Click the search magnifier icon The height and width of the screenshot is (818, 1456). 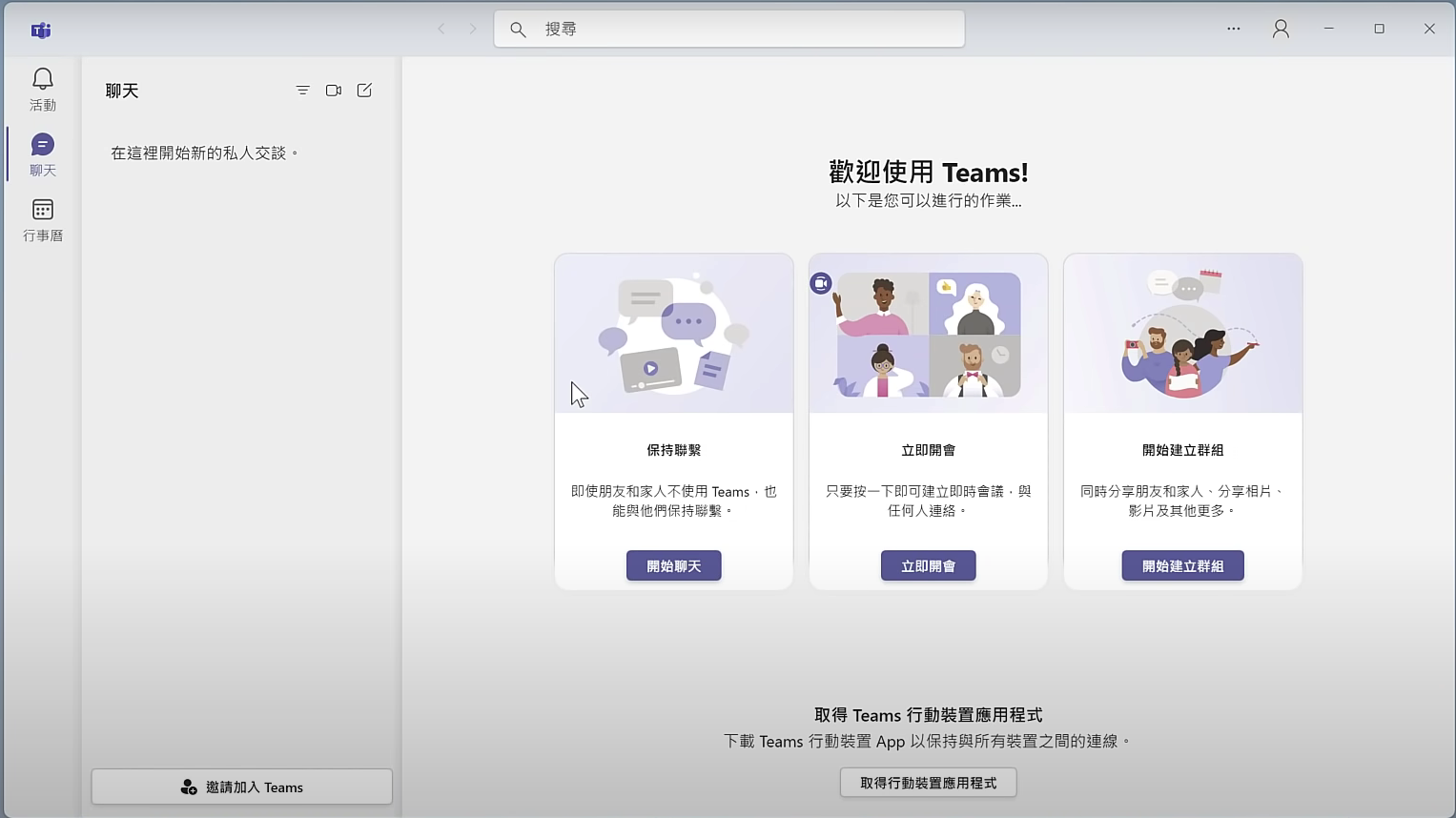518,30
